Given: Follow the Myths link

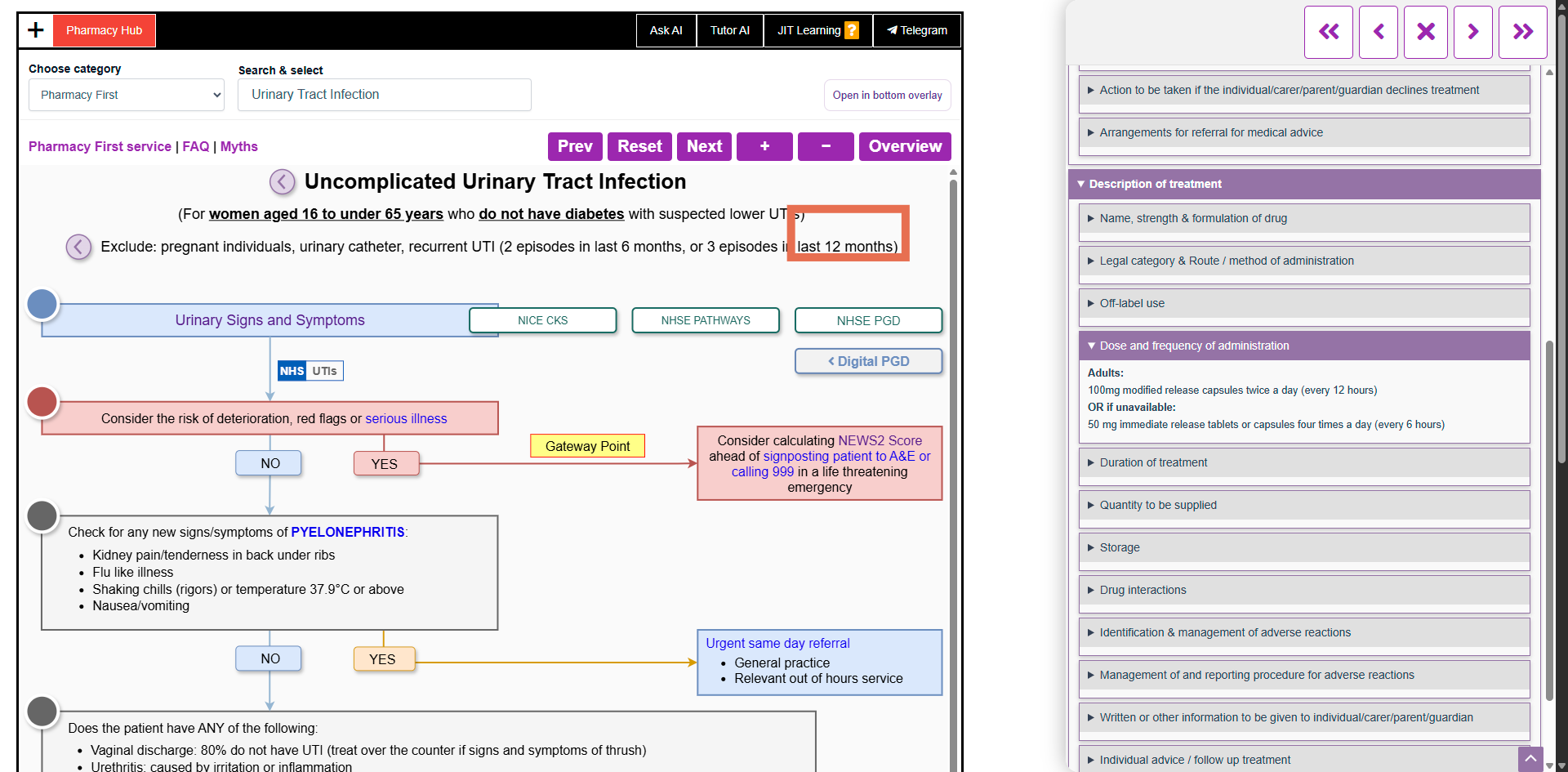Looking at the screenshot, I should point(238,146).
